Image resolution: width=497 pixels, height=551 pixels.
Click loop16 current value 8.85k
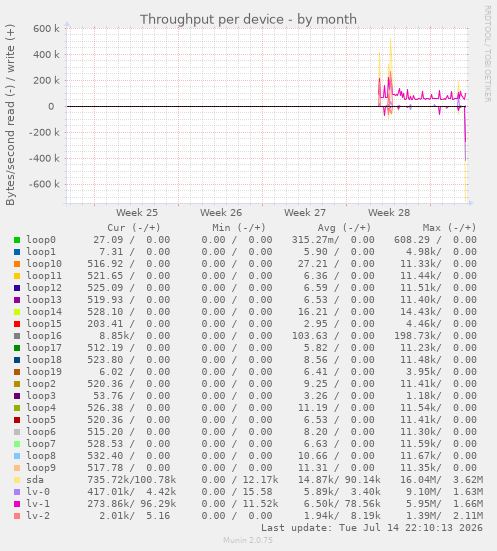click(117, 336)
